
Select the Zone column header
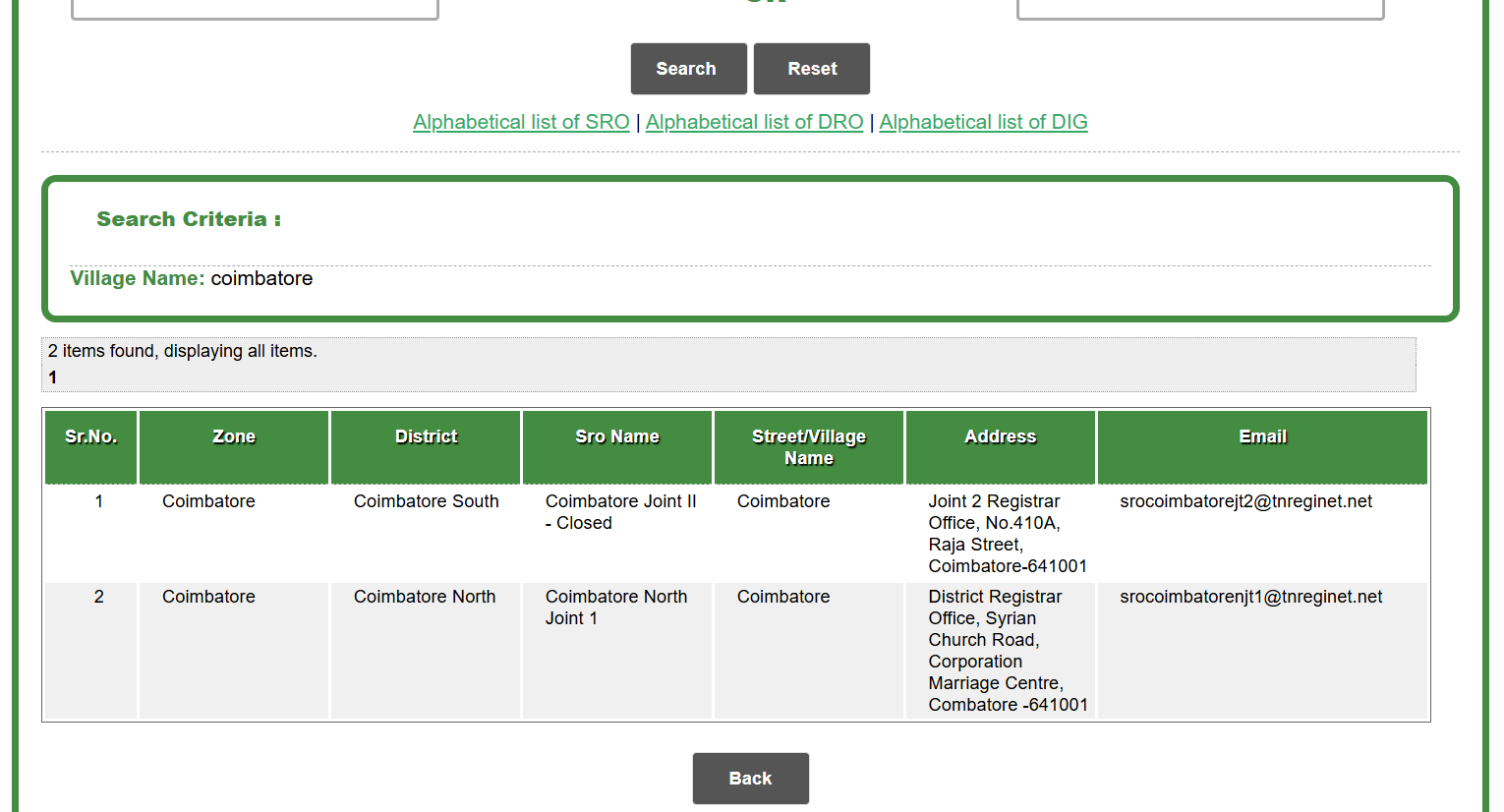tap(234, 447)
